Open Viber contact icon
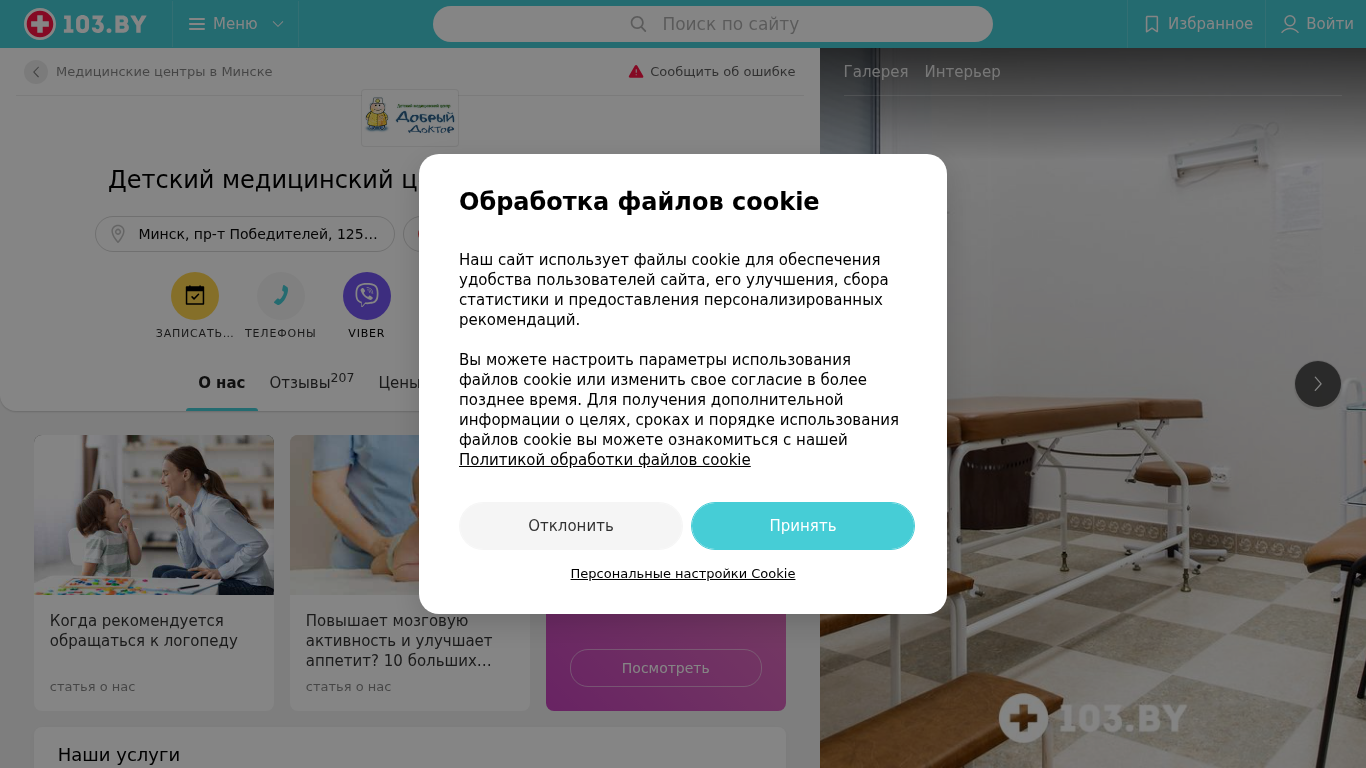 [367, 296]
